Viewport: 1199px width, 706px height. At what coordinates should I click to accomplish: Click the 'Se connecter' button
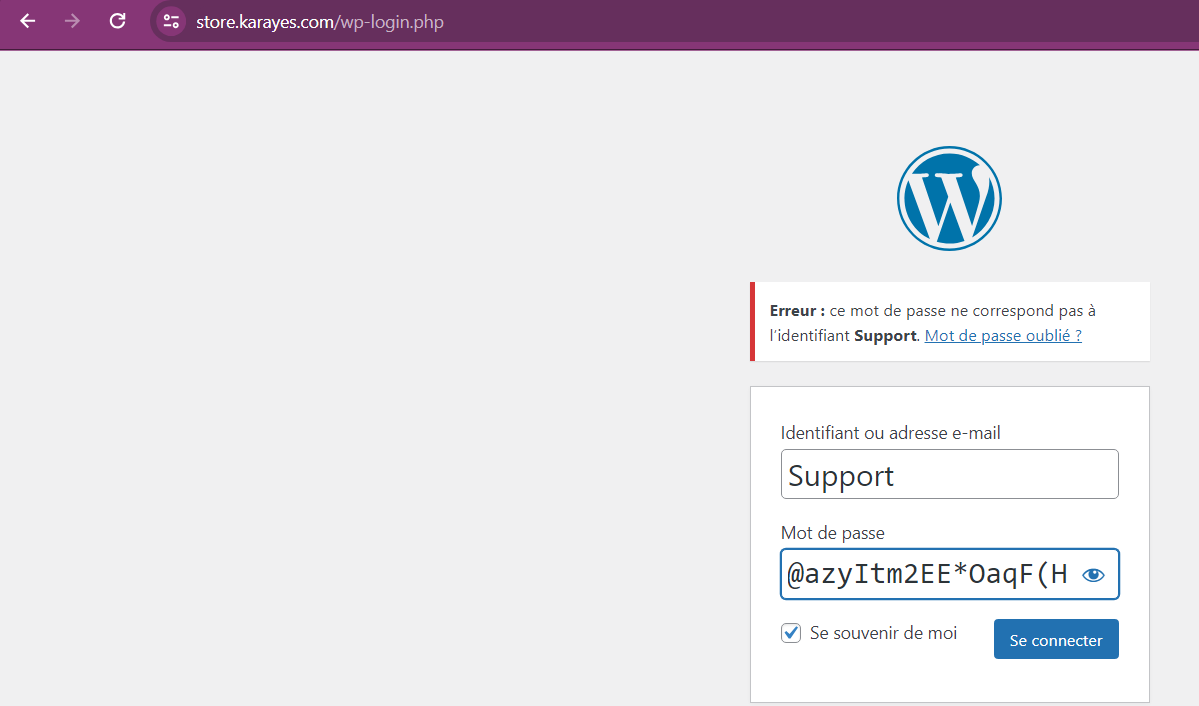[x=1056, y=639]
